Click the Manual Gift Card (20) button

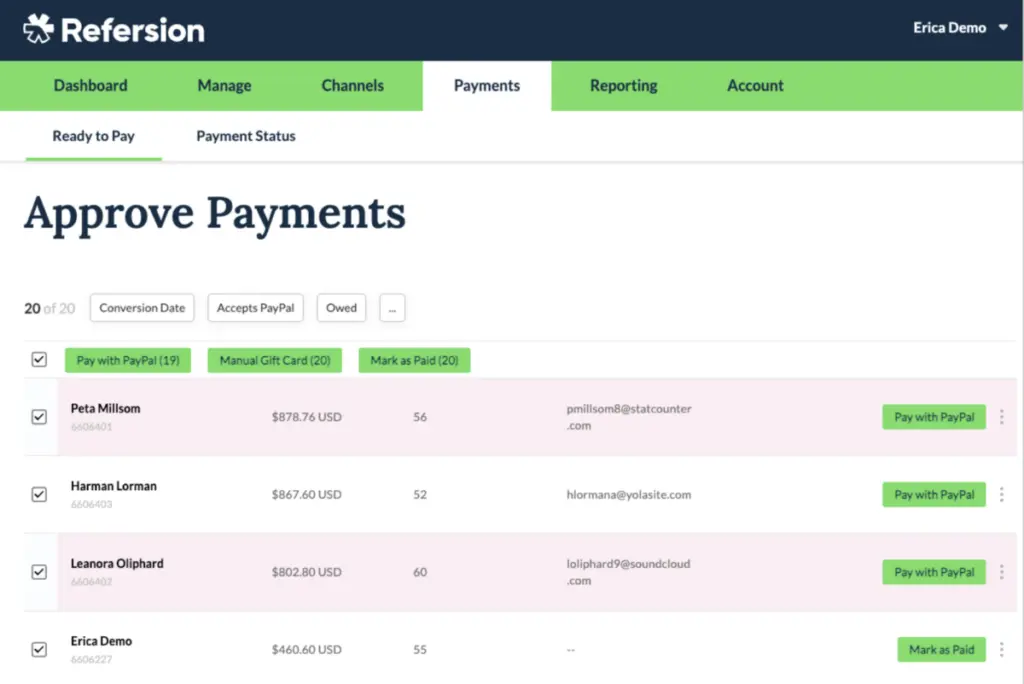[275, 361]
